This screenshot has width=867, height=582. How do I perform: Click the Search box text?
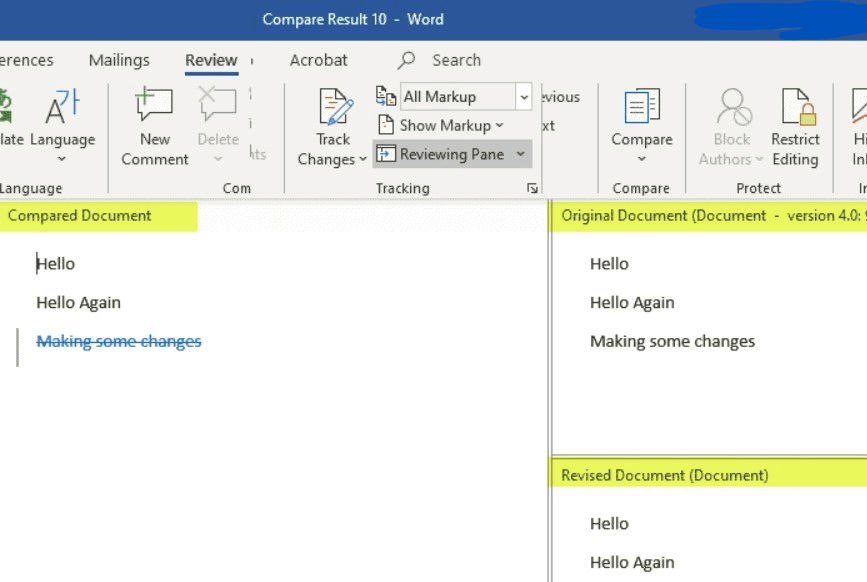click(x=456, y=60)
